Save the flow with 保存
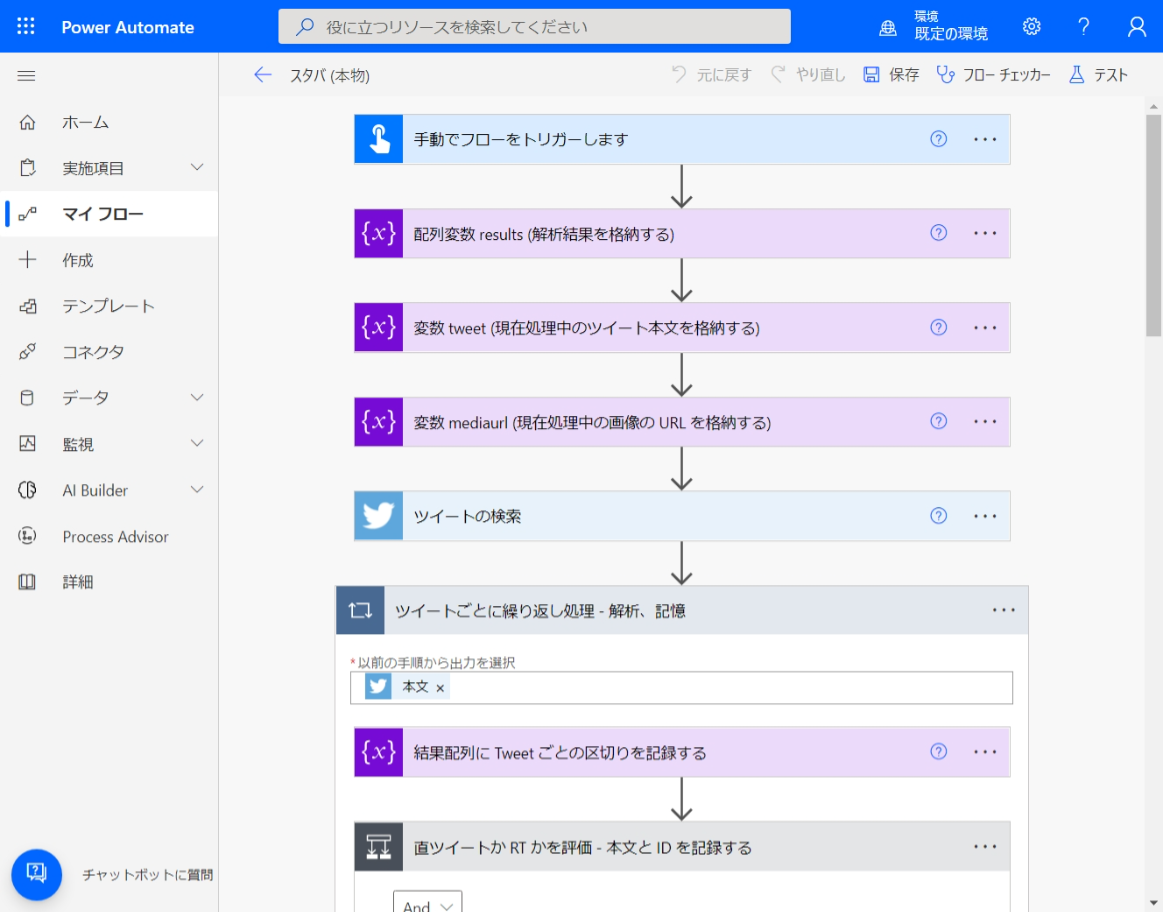Viewport: 1163px width, 912px height. [x=891, y=75]
